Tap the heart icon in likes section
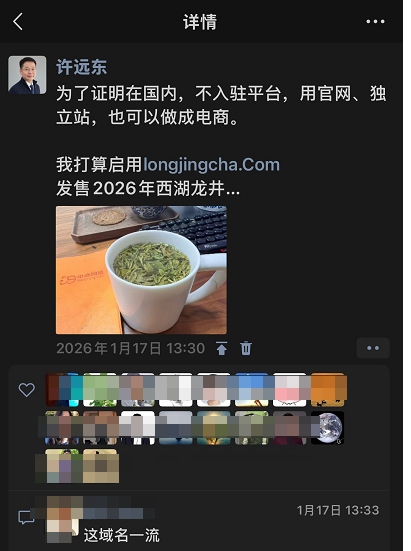 pos(27,390)
